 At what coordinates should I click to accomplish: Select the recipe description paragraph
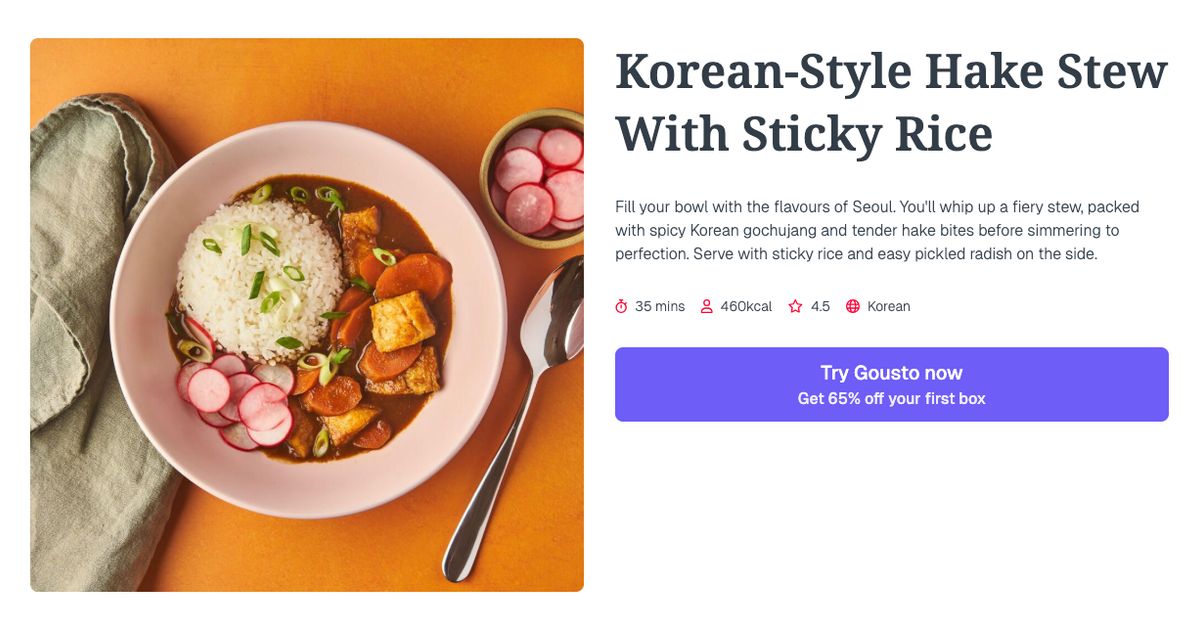[877, 230]
